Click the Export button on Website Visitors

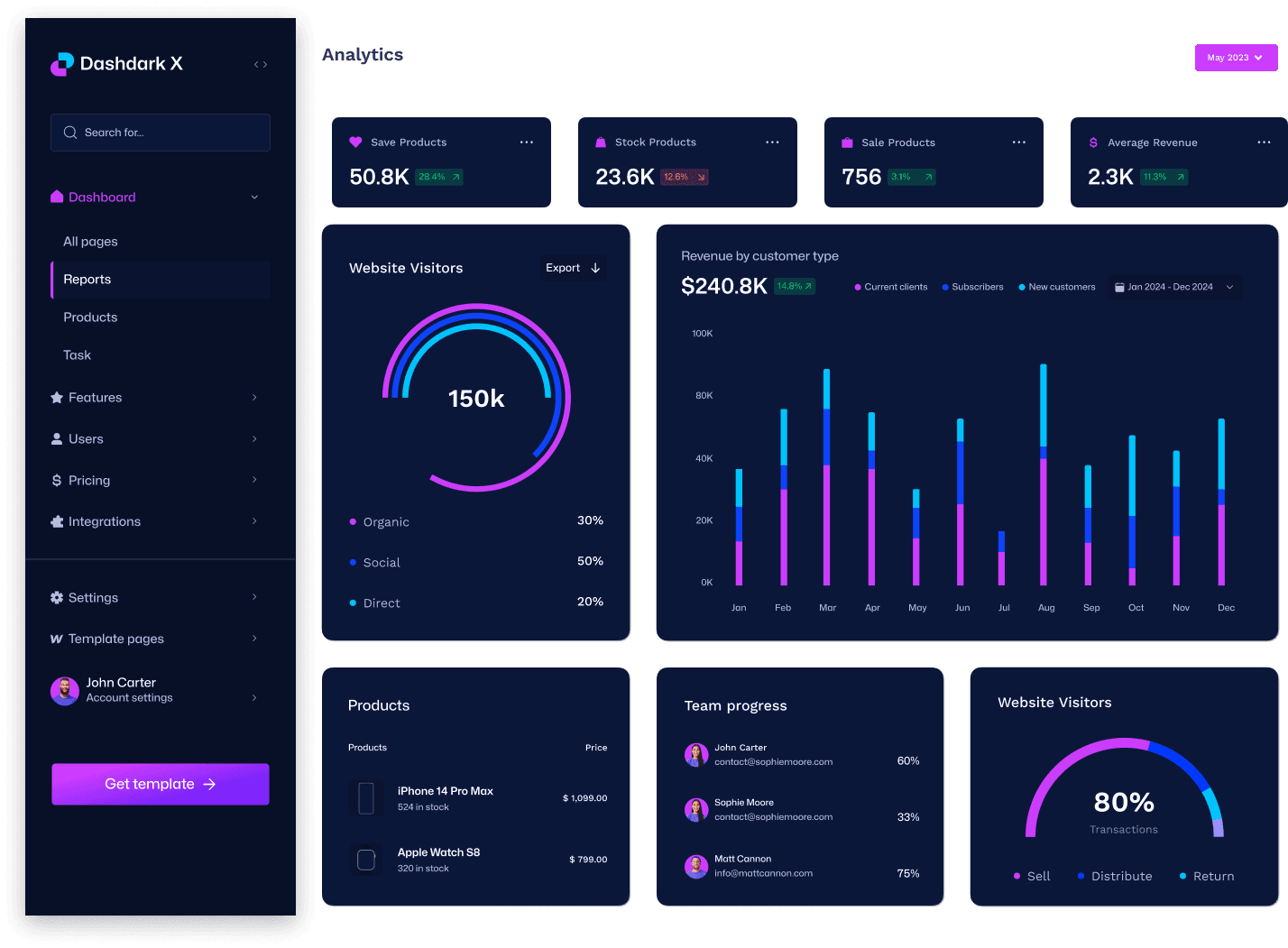point(572,268)
